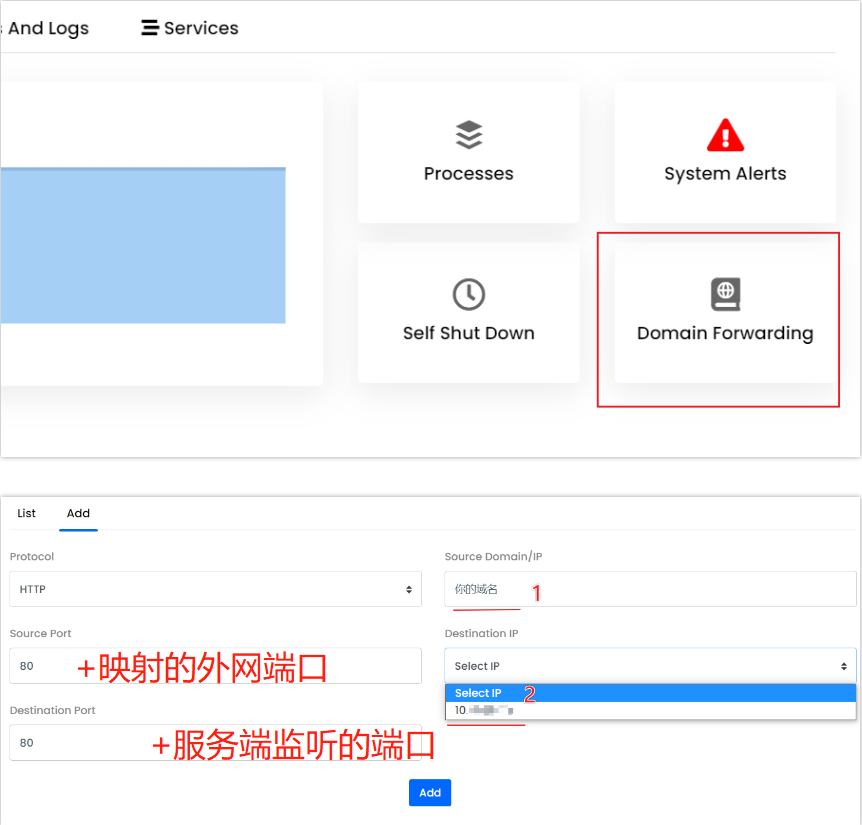Click the 'Processes' text label
The image size is (862, 825).
pos(468,174)
